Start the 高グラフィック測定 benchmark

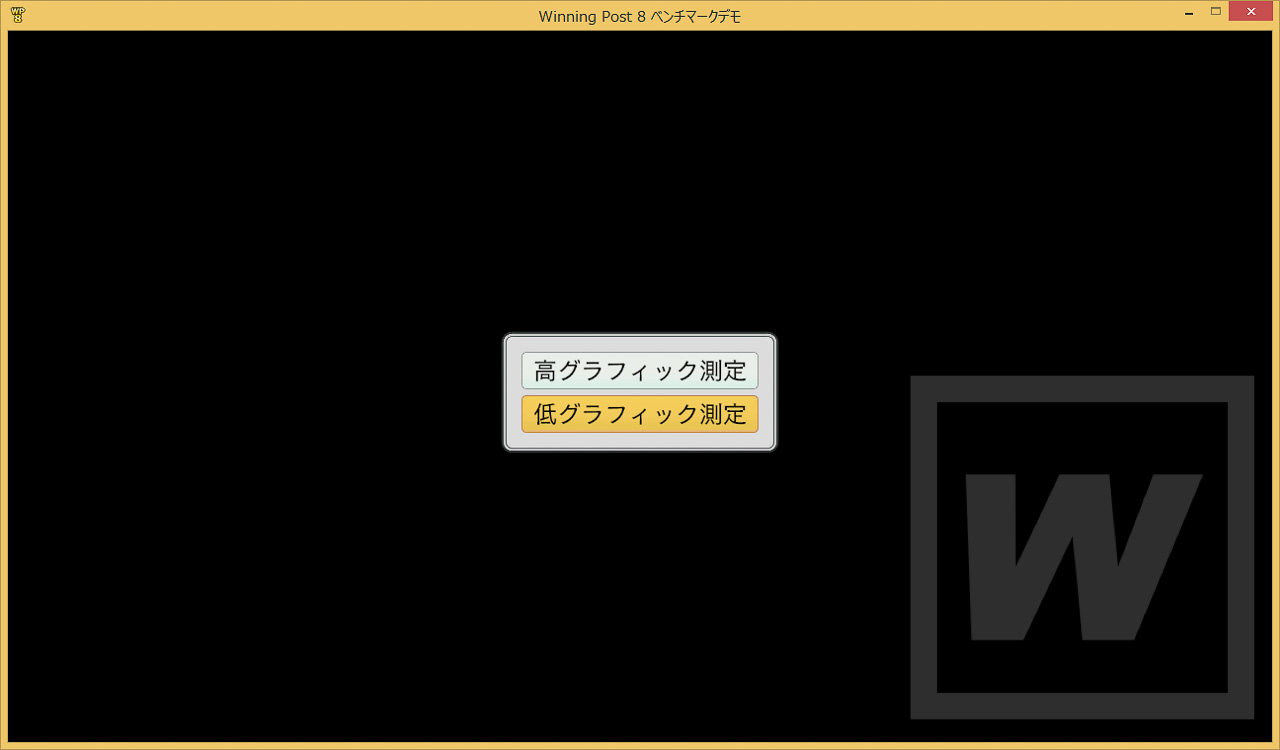point(640,371)
